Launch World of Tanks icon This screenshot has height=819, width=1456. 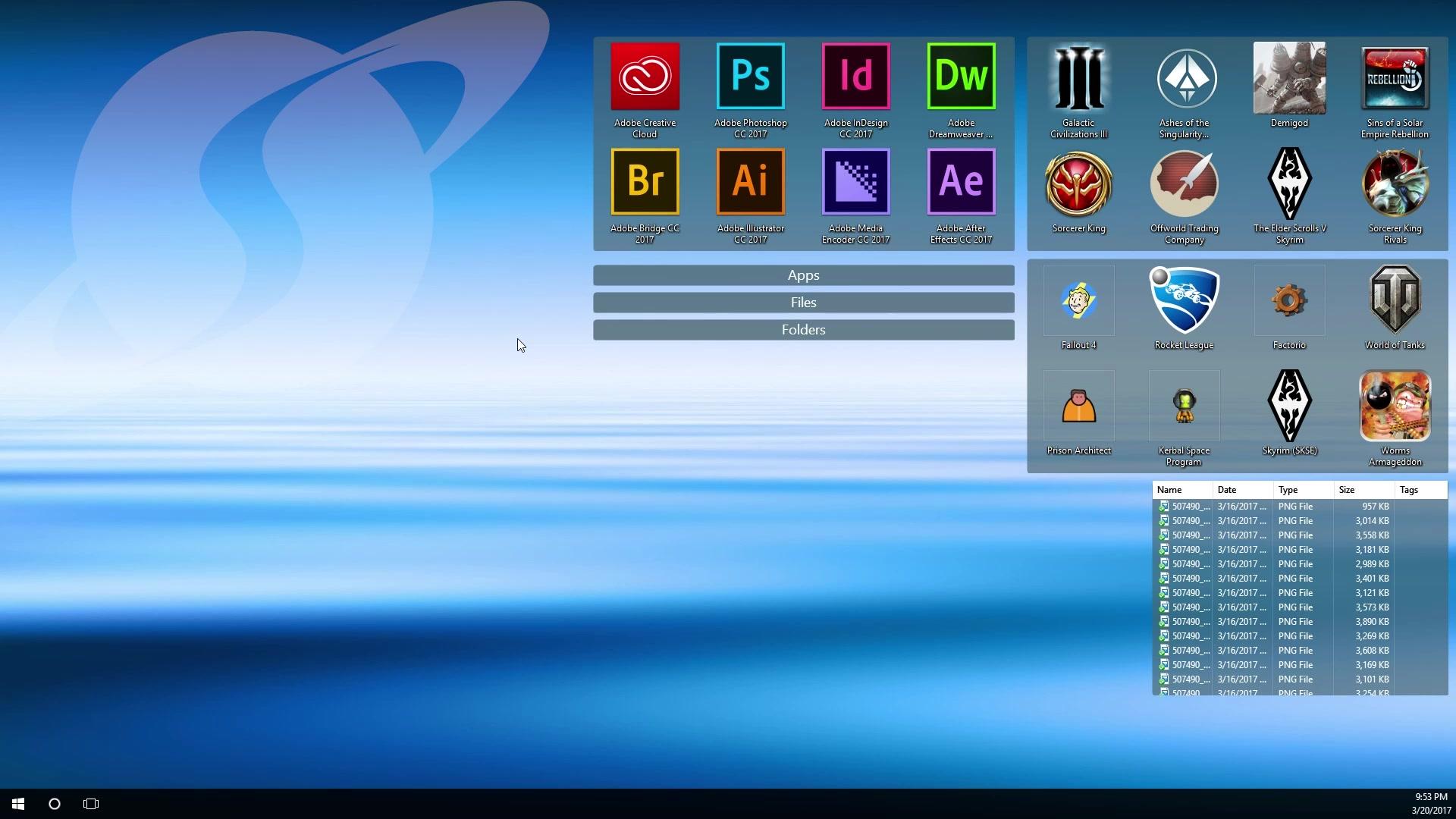(1395, 300)
